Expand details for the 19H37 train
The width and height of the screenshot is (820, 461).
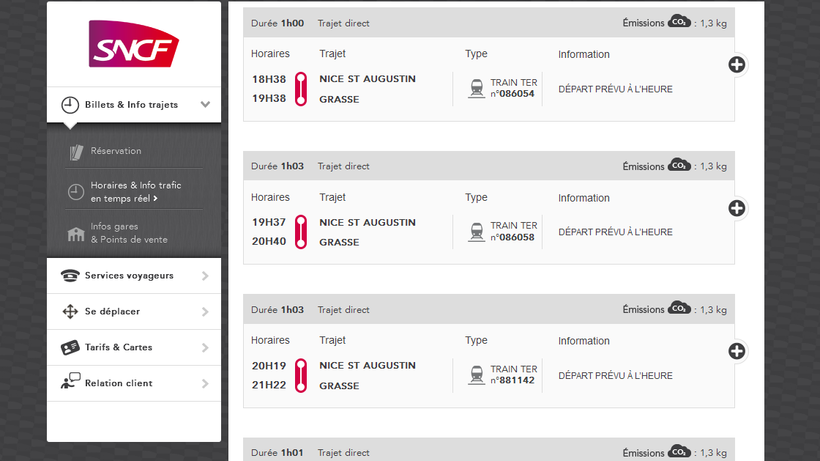(737, 208)
